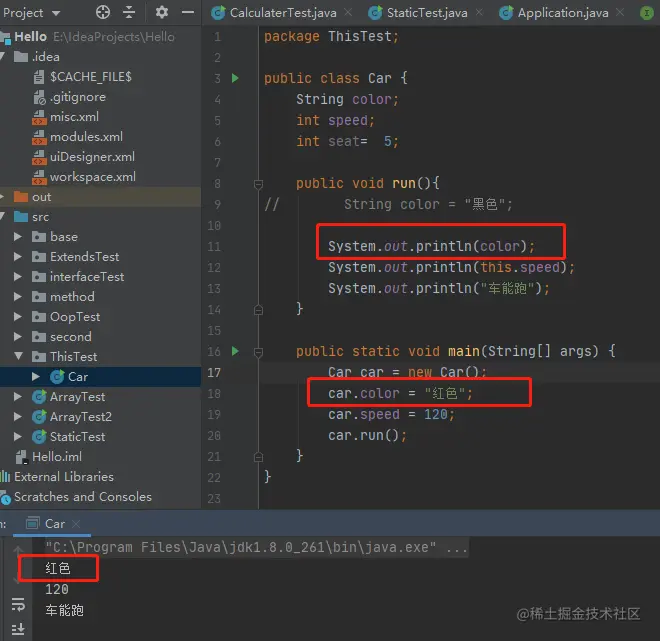Click fold end marker on line 21

pos(258,457)
